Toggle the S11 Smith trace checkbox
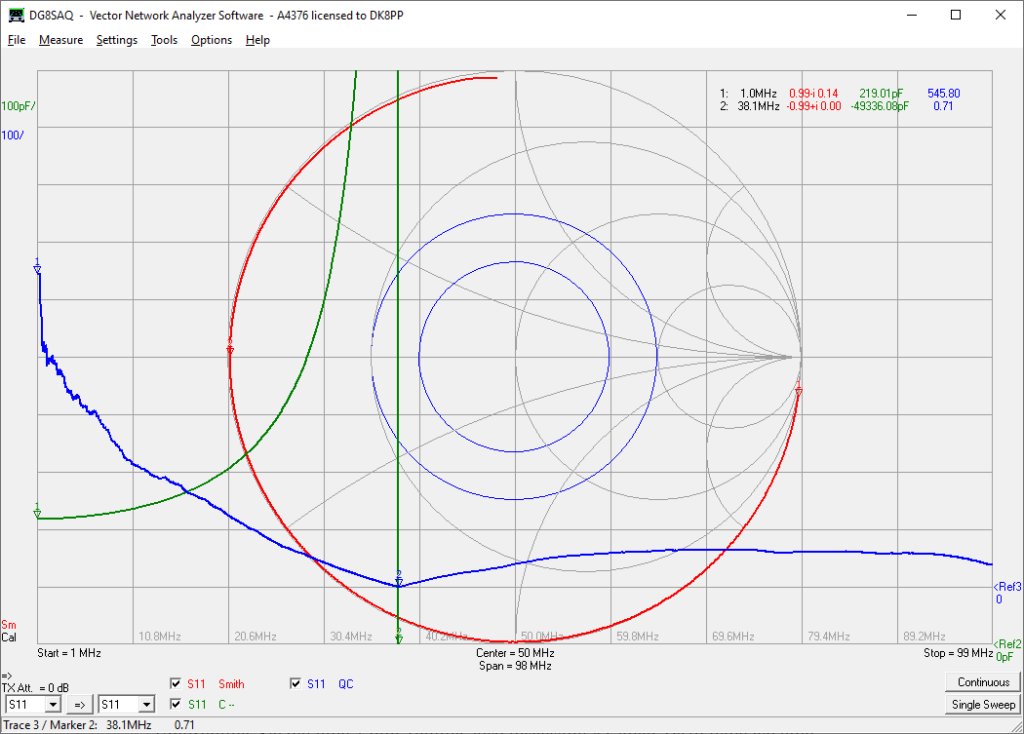 pos(175,684)
